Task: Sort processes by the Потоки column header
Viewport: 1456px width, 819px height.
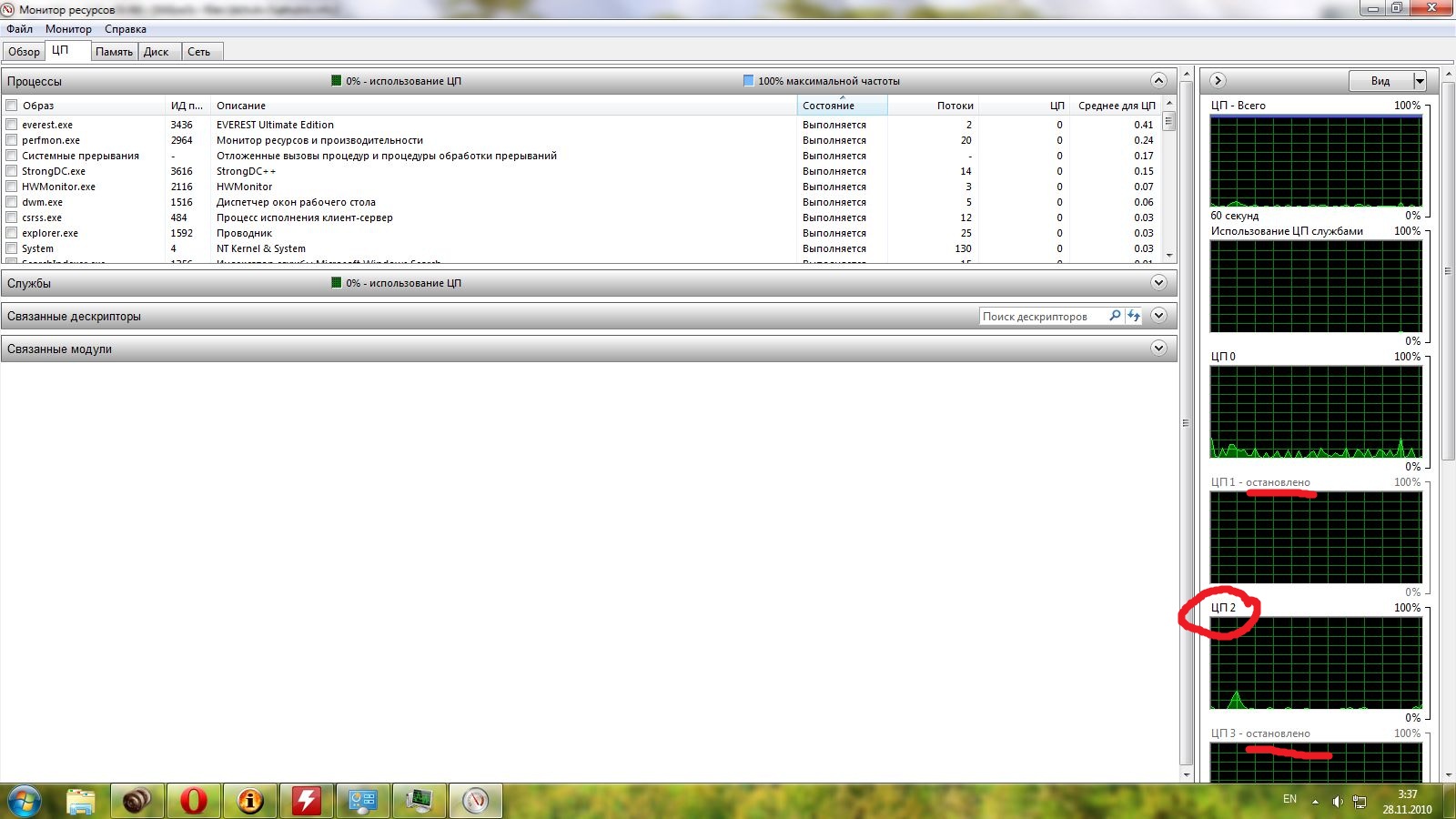Action: click(x=955, y=106)
